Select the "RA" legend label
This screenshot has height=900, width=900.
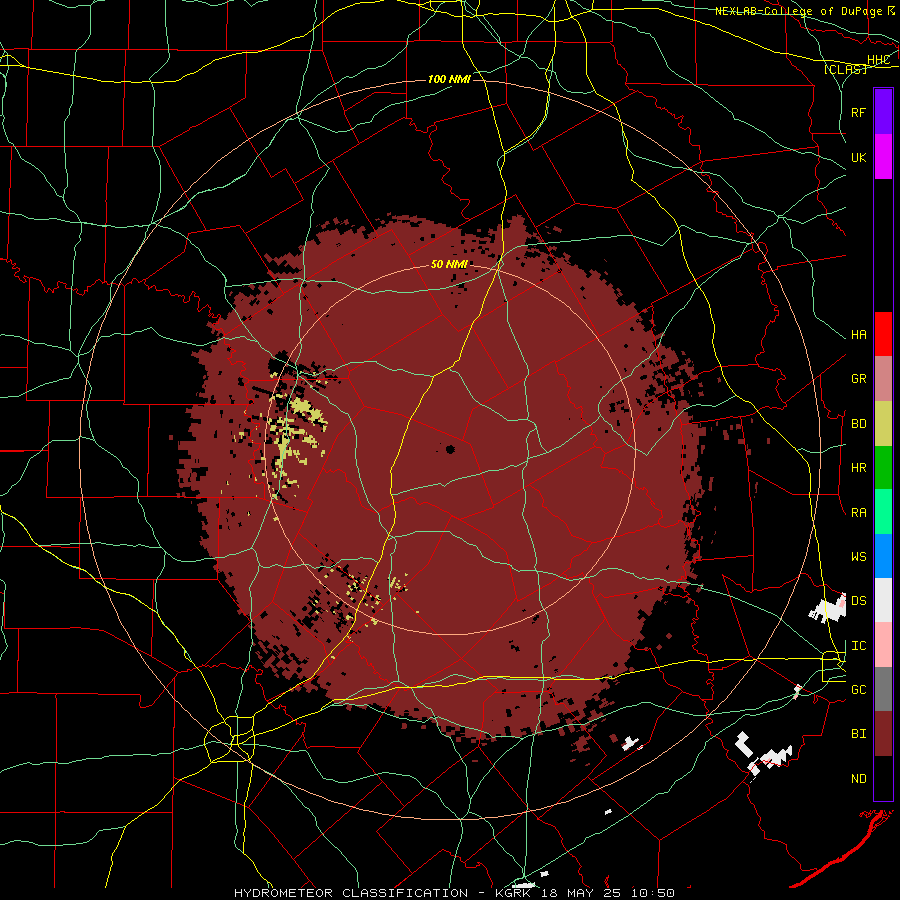pyautogui.click(x=859, y=513)
